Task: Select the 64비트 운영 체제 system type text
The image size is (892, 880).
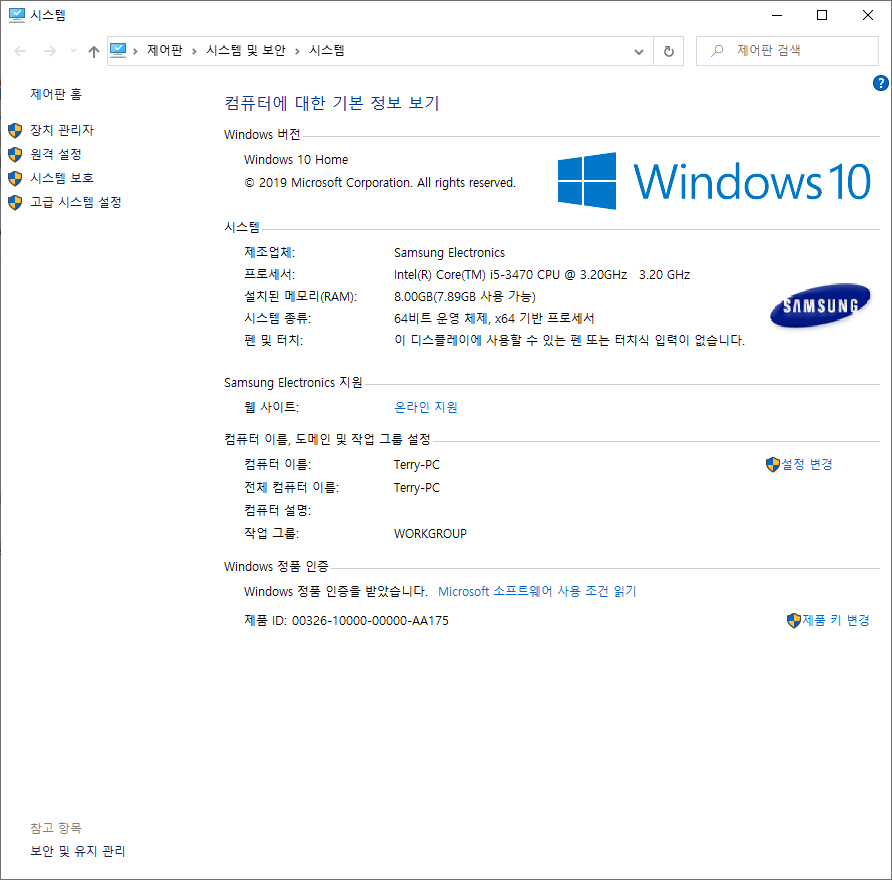Action: point(494,319)
